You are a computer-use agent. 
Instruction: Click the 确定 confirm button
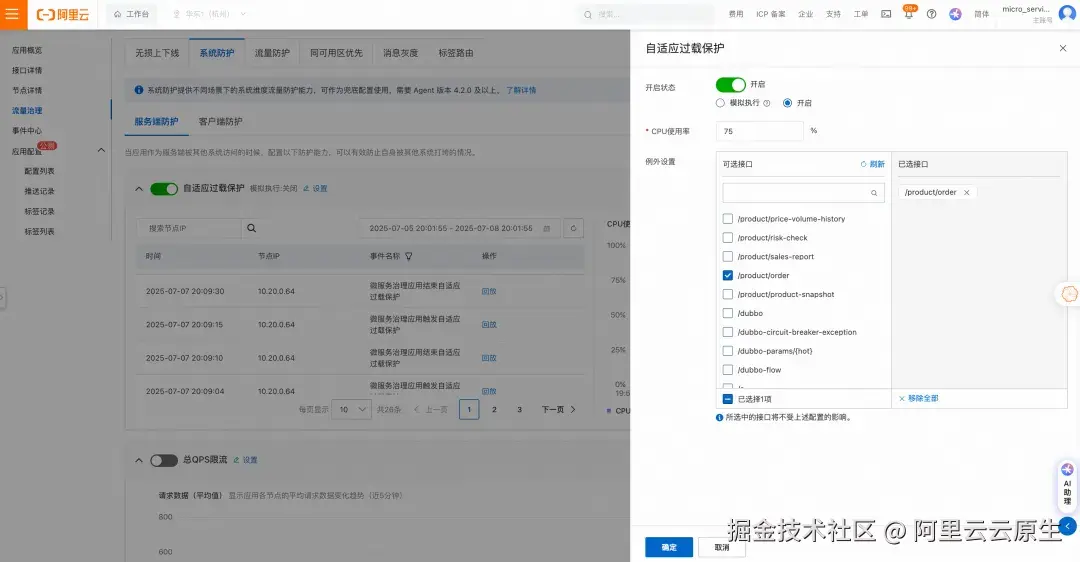point(669,547)
